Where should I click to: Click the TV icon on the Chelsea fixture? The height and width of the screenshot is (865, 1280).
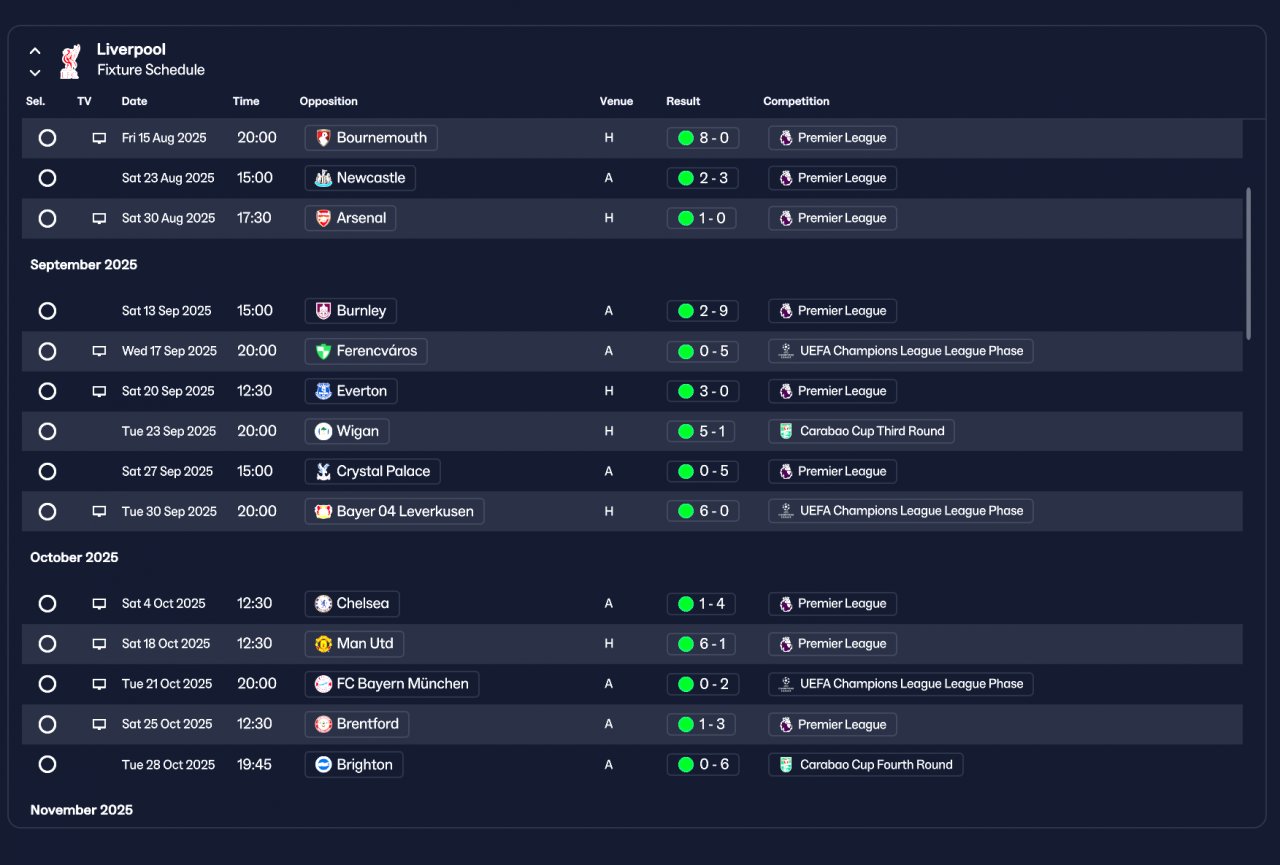pos(99,604)
